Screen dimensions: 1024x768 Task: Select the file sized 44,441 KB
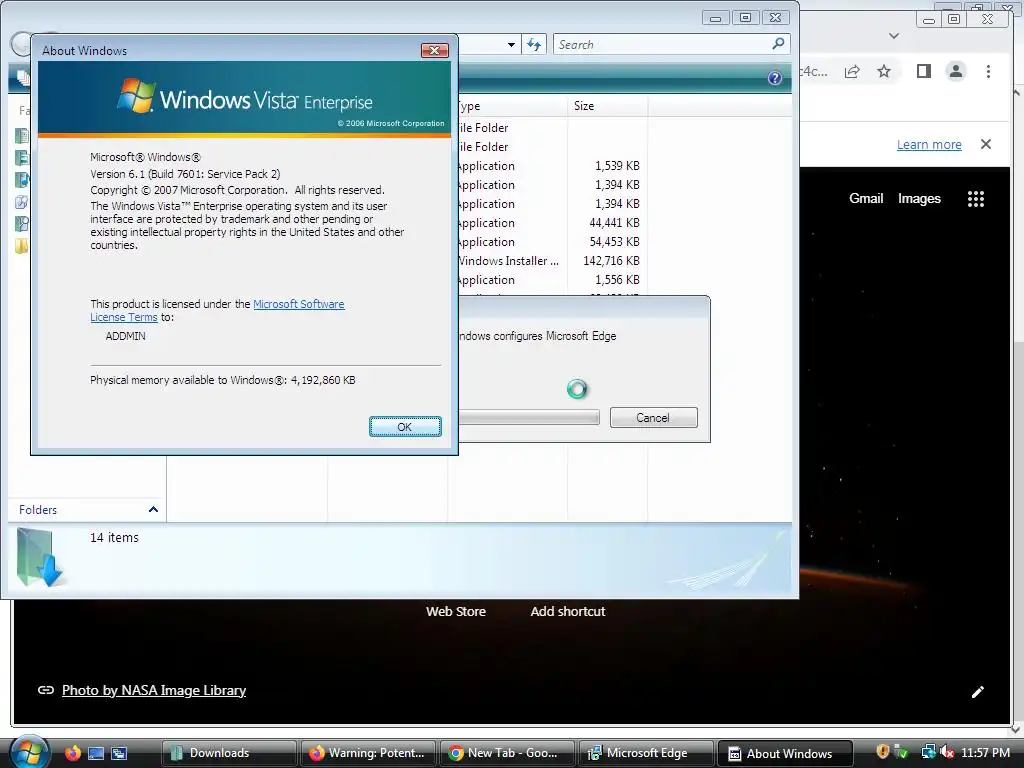point(614,223)
